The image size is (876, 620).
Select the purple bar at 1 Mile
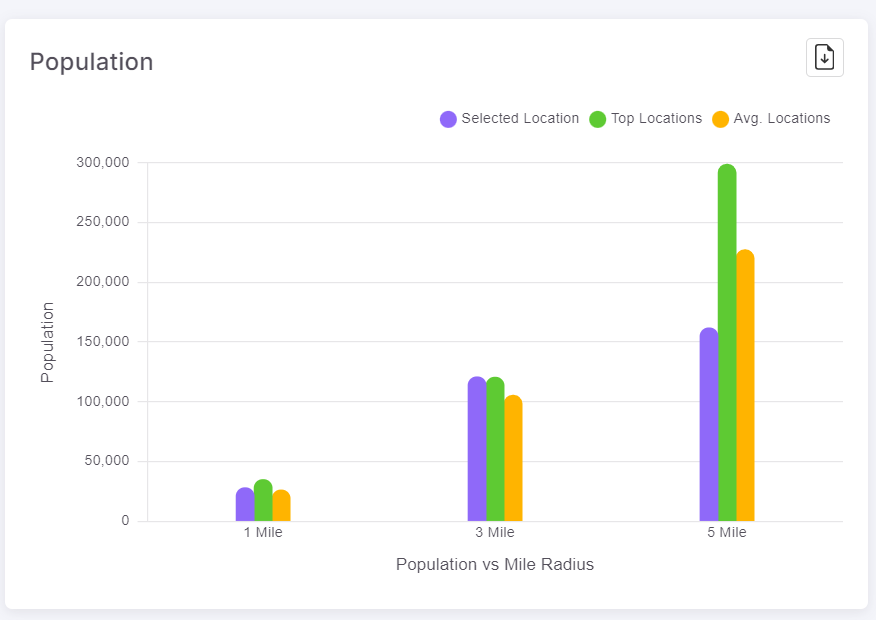coord(245,505)
